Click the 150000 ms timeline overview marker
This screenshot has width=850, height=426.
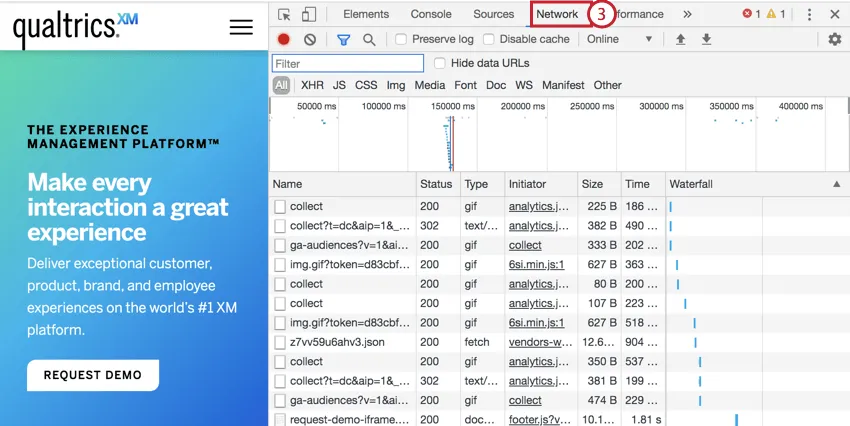tap(453, 106)
